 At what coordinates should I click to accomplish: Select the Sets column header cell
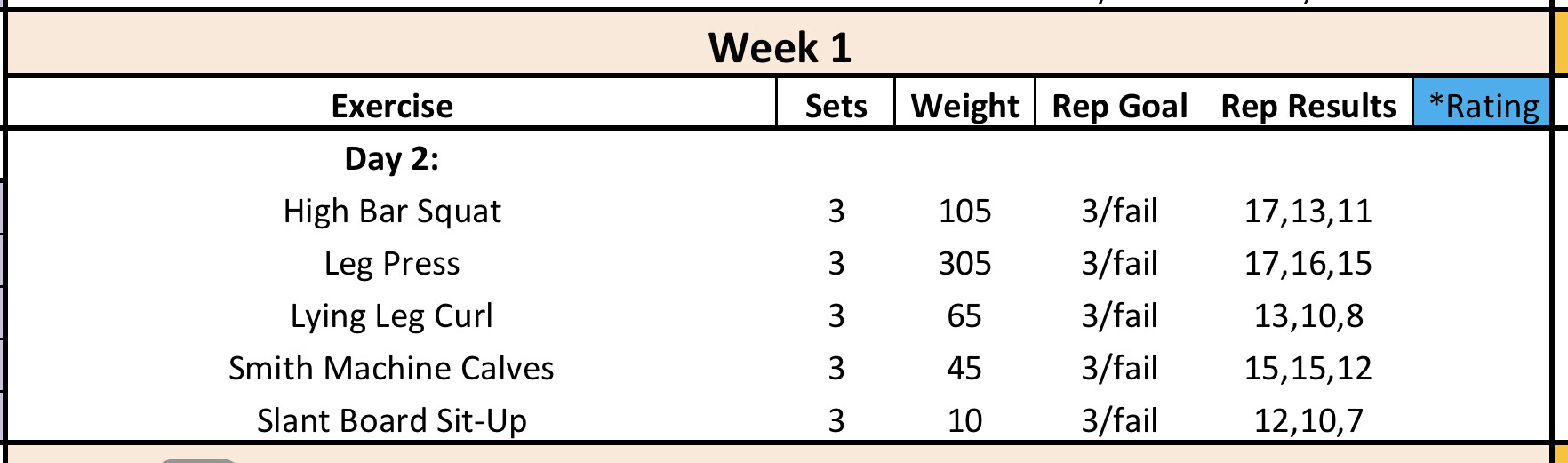[836, 106]
